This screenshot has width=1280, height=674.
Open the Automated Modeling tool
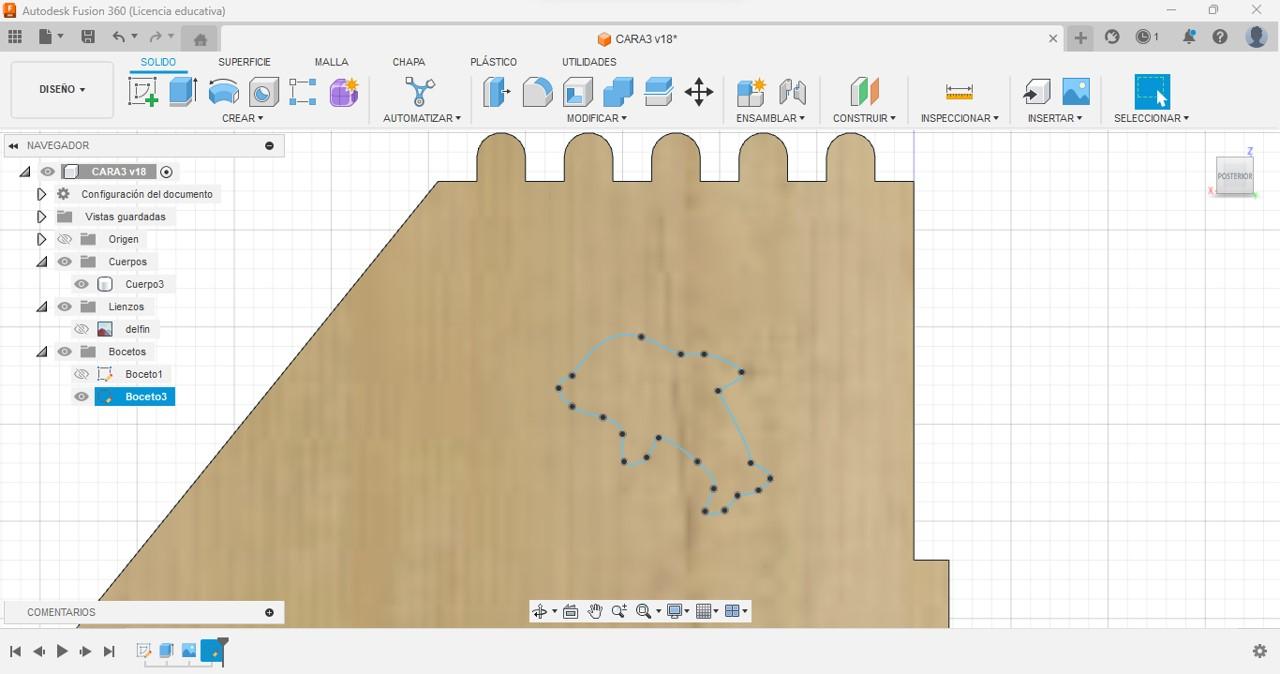pos(420,92)
